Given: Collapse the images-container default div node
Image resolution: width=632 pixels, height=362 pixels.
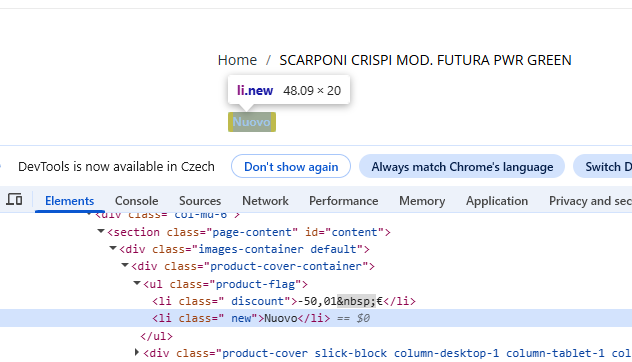Looking at the screenshot, I should [x=113, y=248].
